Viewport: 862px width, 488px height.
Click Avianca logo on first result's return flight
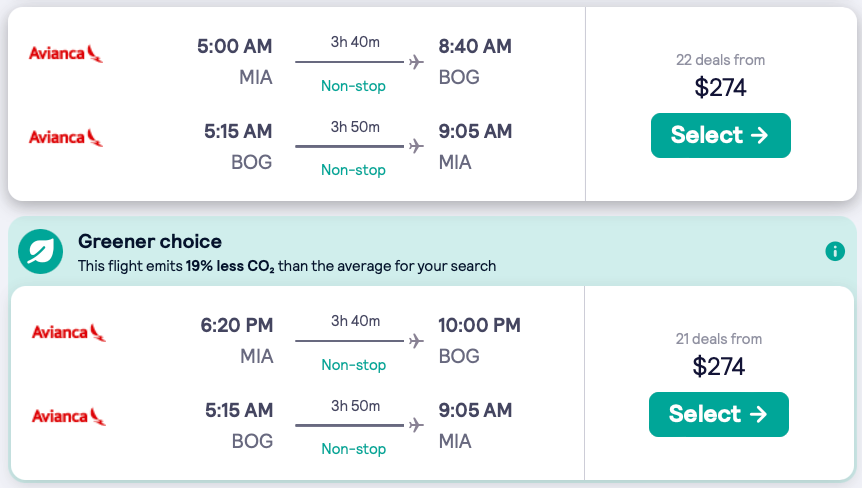(66, 138)
